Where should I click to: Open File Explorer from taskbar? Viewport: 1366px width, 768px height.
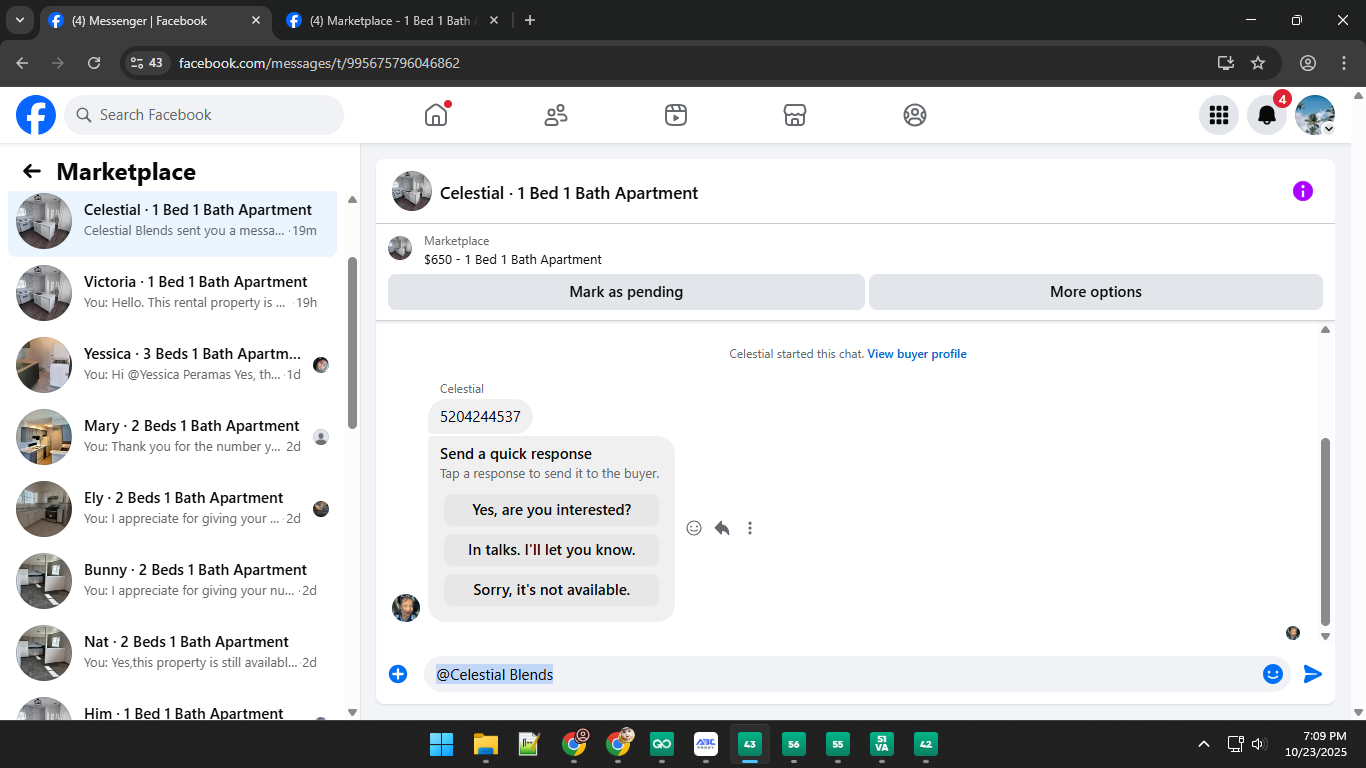pos(486,744)
